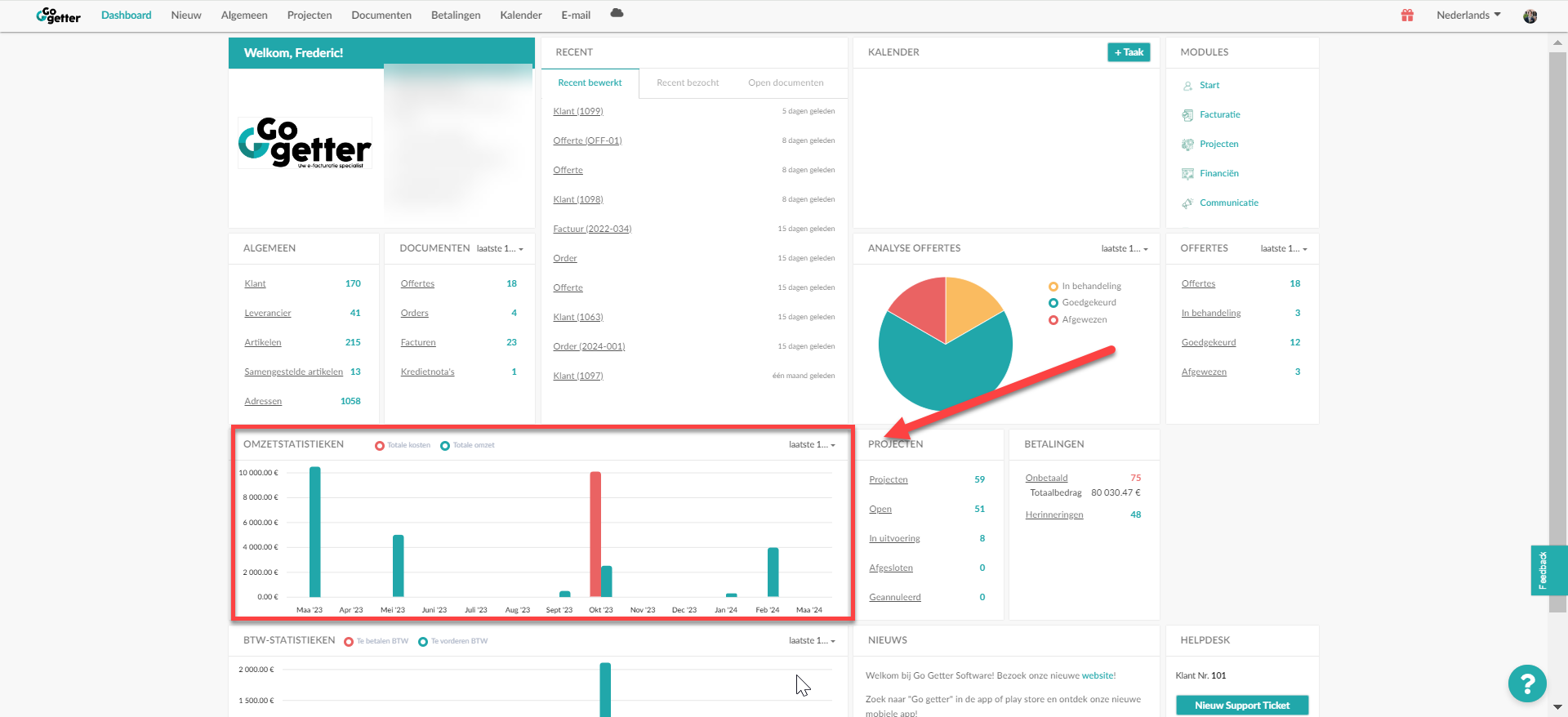Open the Algemeen menu
Image resolution: width=1568 pixels, height=717 pixels.
click(244, 15)
